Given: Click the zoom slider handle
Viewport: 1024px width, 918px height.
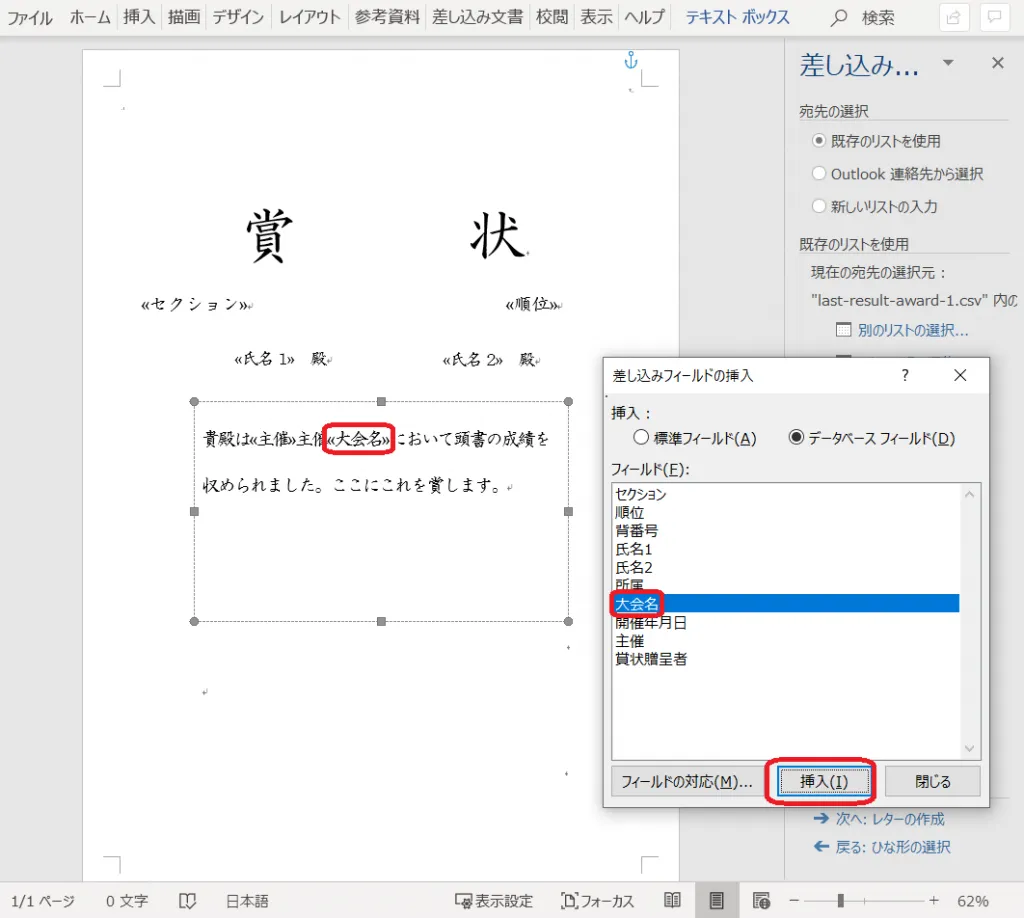Looking at the screenshot, I should tap(841, 901).
